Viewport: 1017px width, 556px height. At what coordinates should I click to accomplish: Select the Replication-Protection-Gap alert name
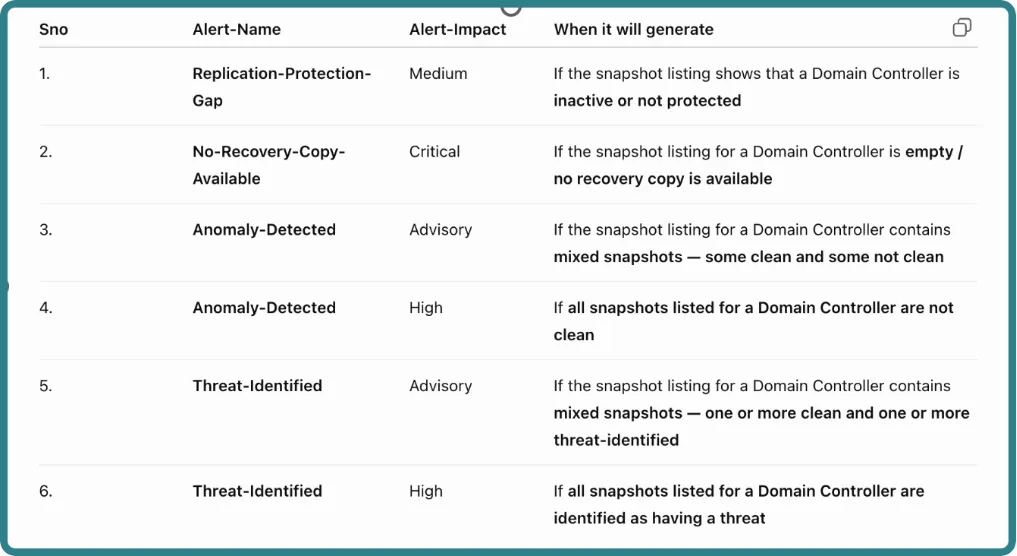pyautogui.click(x=281, y=87)
